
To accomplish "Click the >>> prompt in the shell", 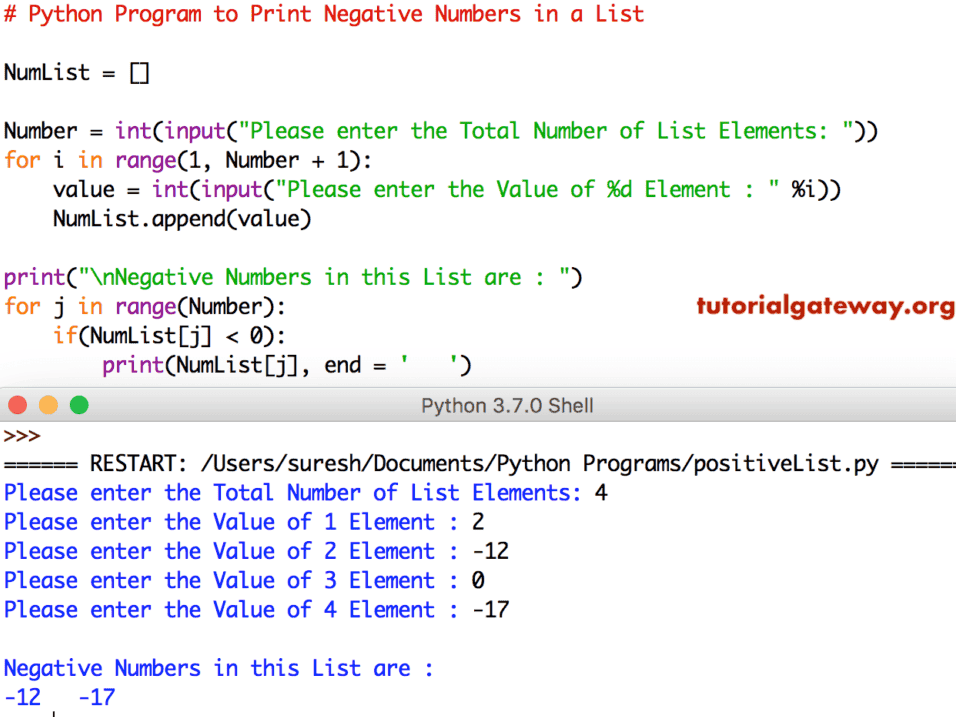I will 20,435.
